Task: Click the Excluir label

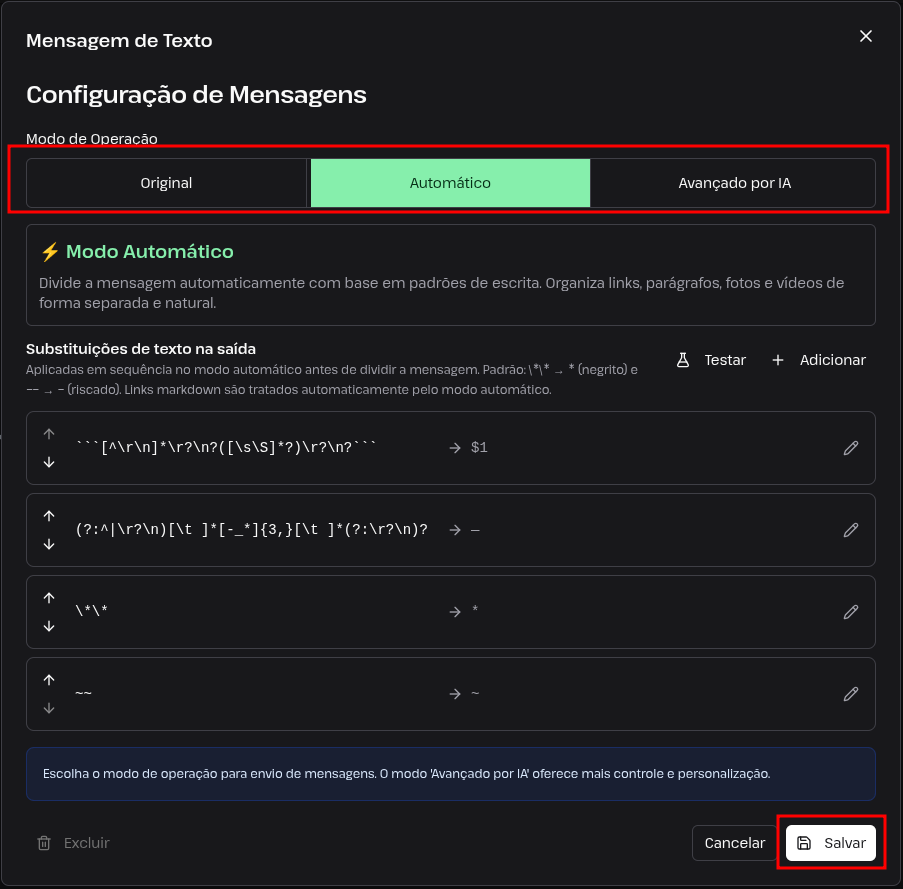Action: coord(86,843)
